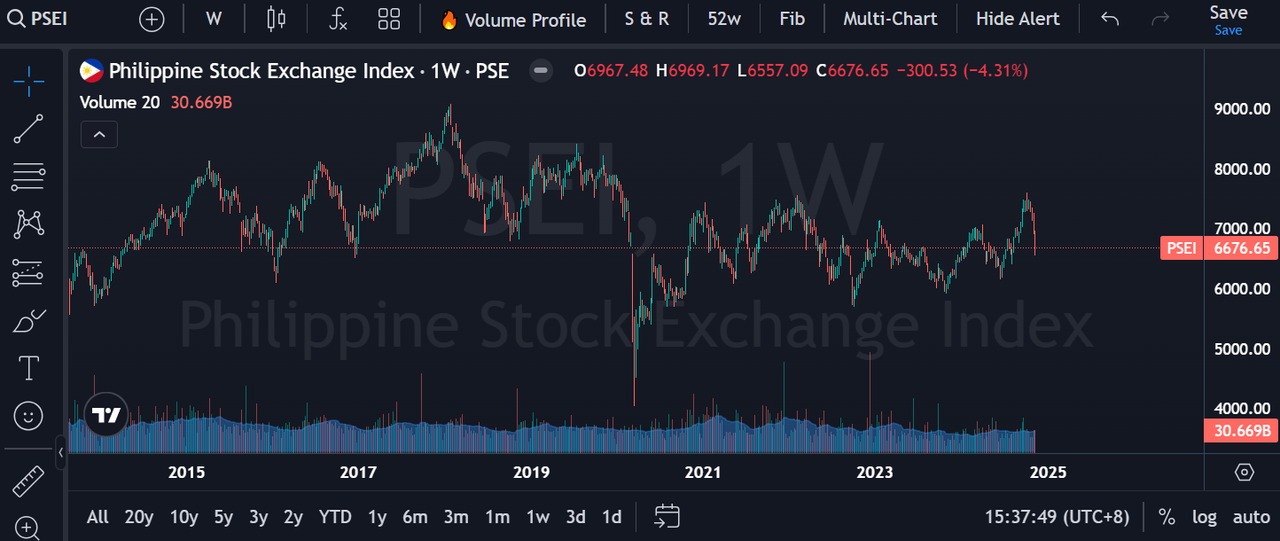Toggle log scale mode
Viewport: 1280px width, 541px height.
(x=1204, y=517)
